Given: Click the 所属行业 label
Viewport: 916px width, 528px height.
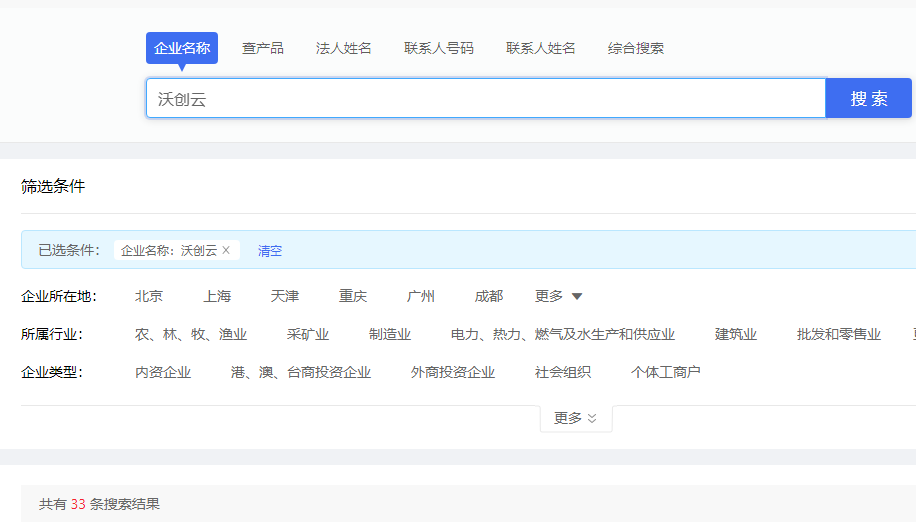Looking at the screenshot, I should [51, 334].
